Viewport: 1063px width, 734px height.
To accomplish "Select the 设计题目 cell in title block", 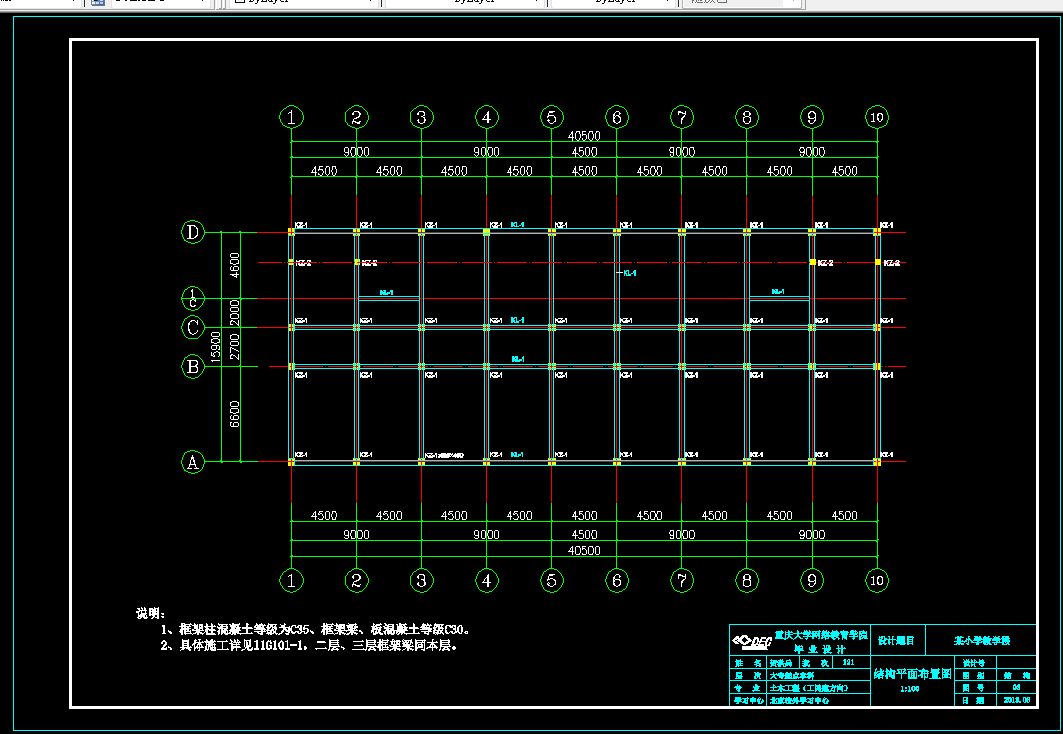I will pos(896,640).
